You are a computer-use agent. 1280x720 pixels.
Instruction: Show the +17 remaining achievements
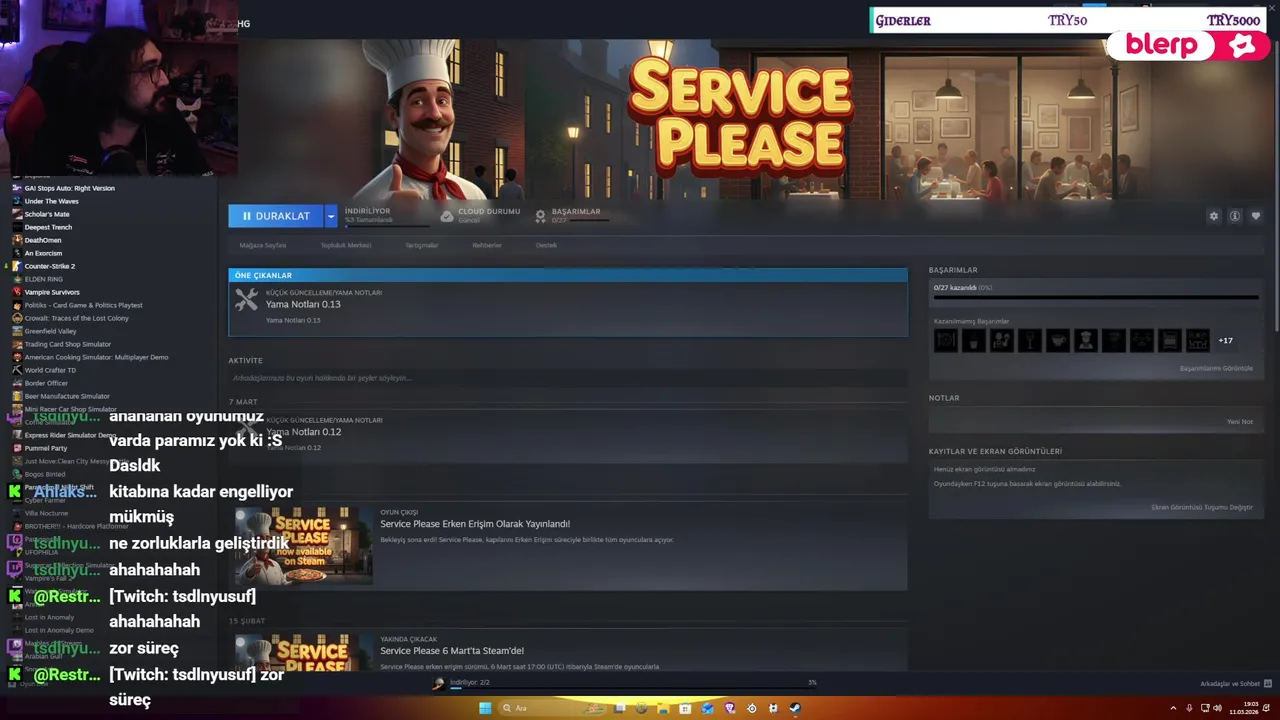(x=1225, y=340)
